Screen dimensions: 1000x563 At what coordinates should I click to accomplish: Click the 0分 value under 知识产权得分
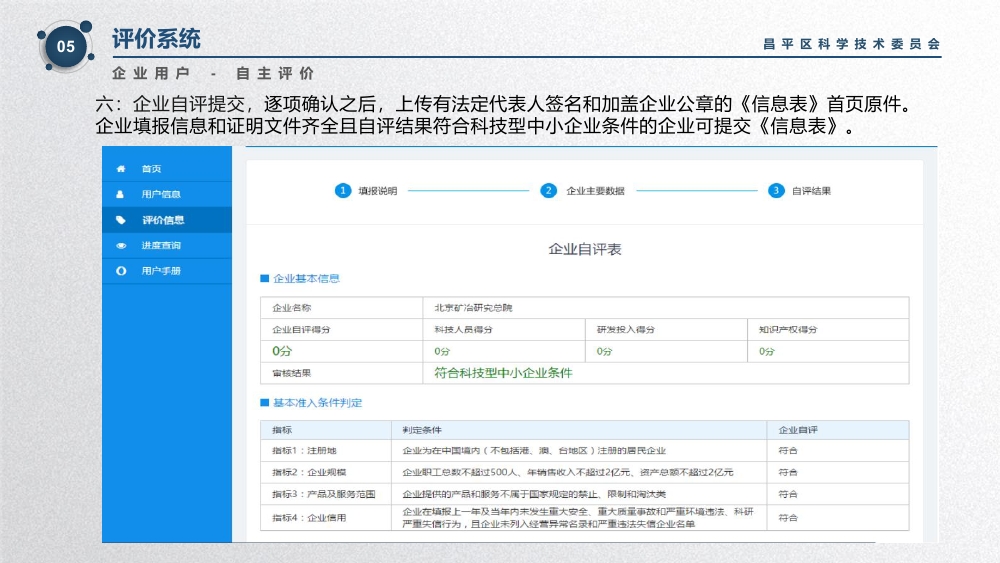pos(767,351)
